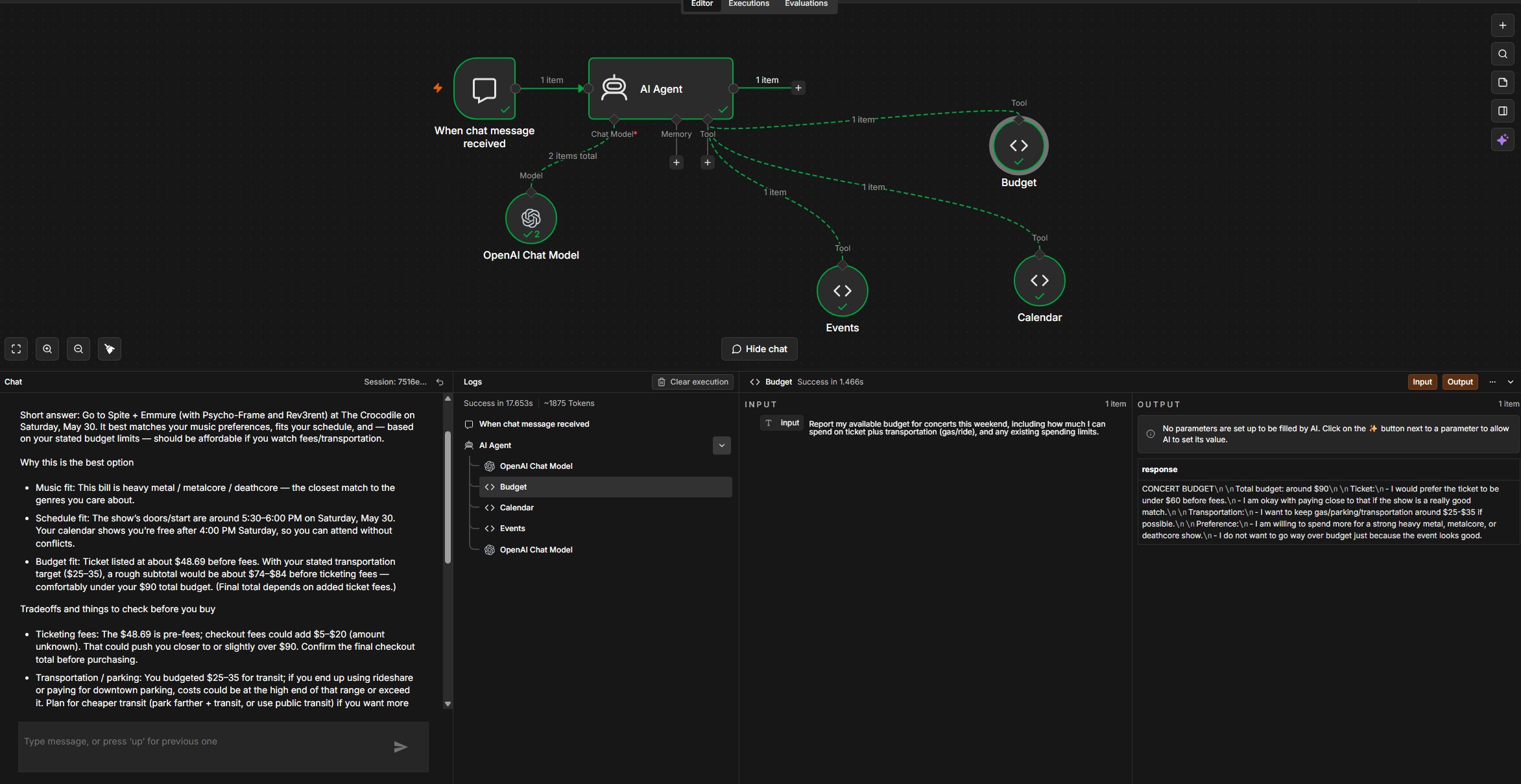This screenshot has width=1521, height=784.
Task: Open the canvas search magnifier icon
Action: coord(1502,54)
